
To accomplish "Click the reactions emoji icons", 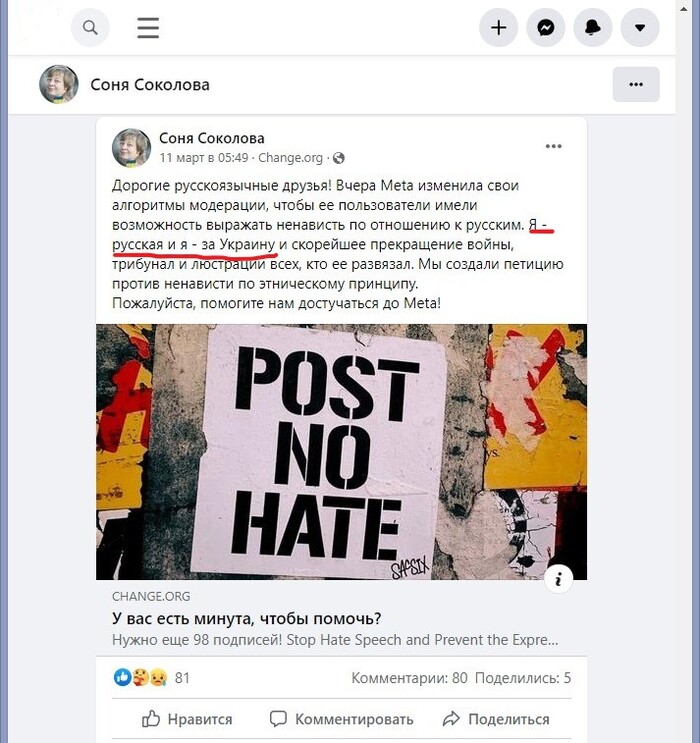I will [x=140, y=678].
